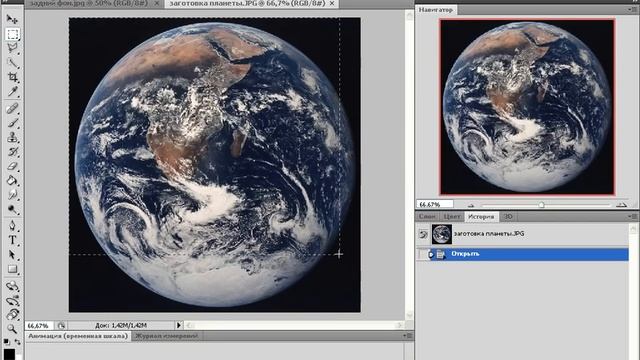640x360 pixels.
Task: Click the foreground color swatch
Action: coord(9,354)
